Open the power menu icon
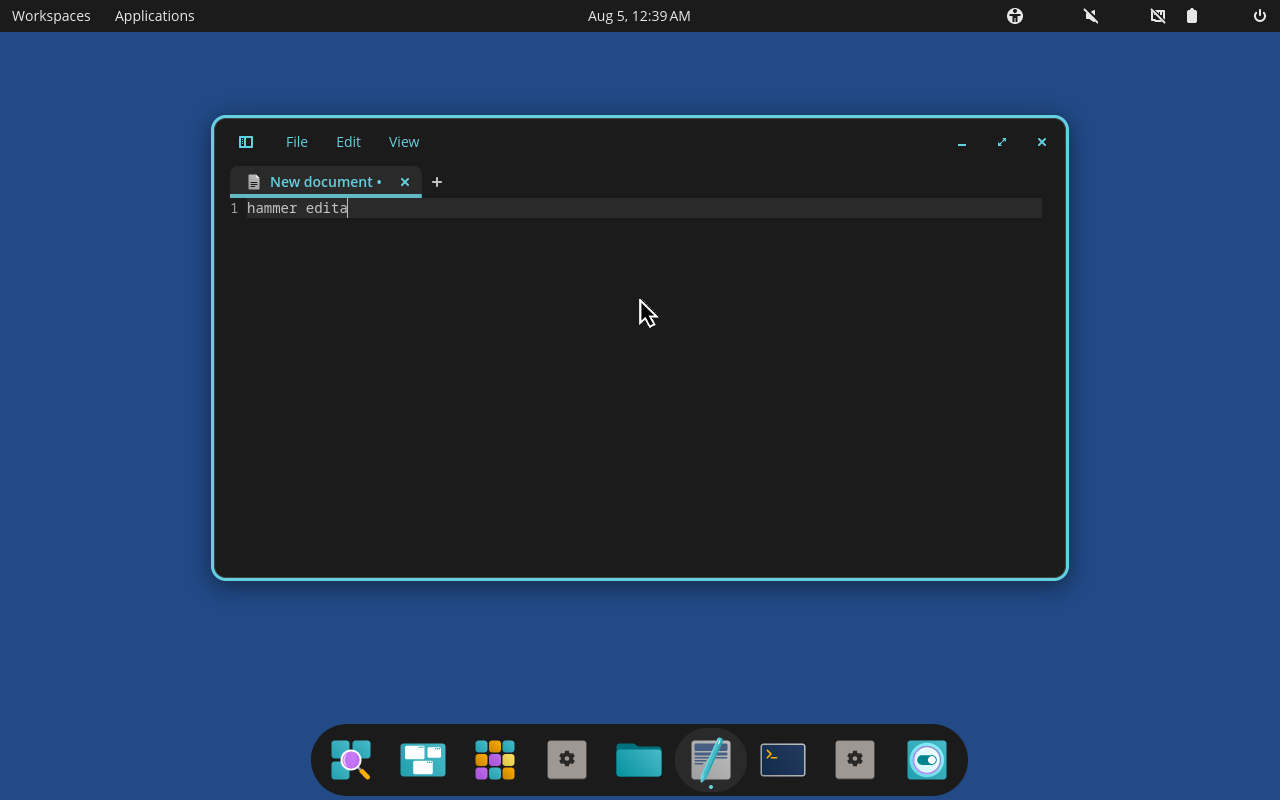 click(1260, 16)
